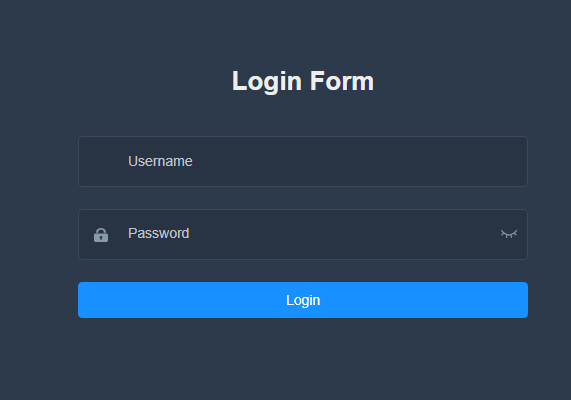Place cursor in the Password box
Viewport: 571px width, 400px height.
tap(303, 234)
